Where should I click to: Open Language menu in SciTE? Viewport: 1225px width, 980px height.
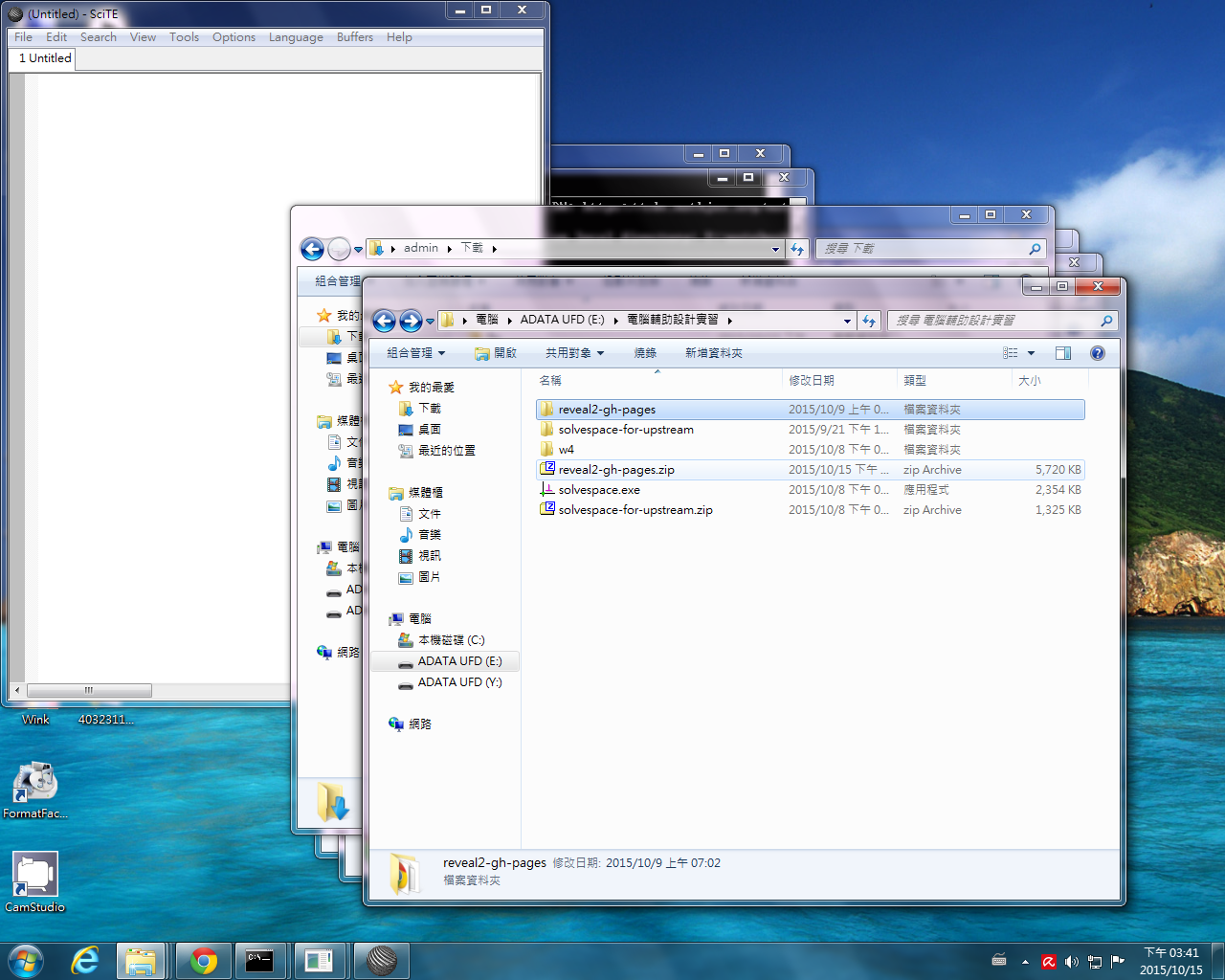pyautogui.click(x=296, y=37)
